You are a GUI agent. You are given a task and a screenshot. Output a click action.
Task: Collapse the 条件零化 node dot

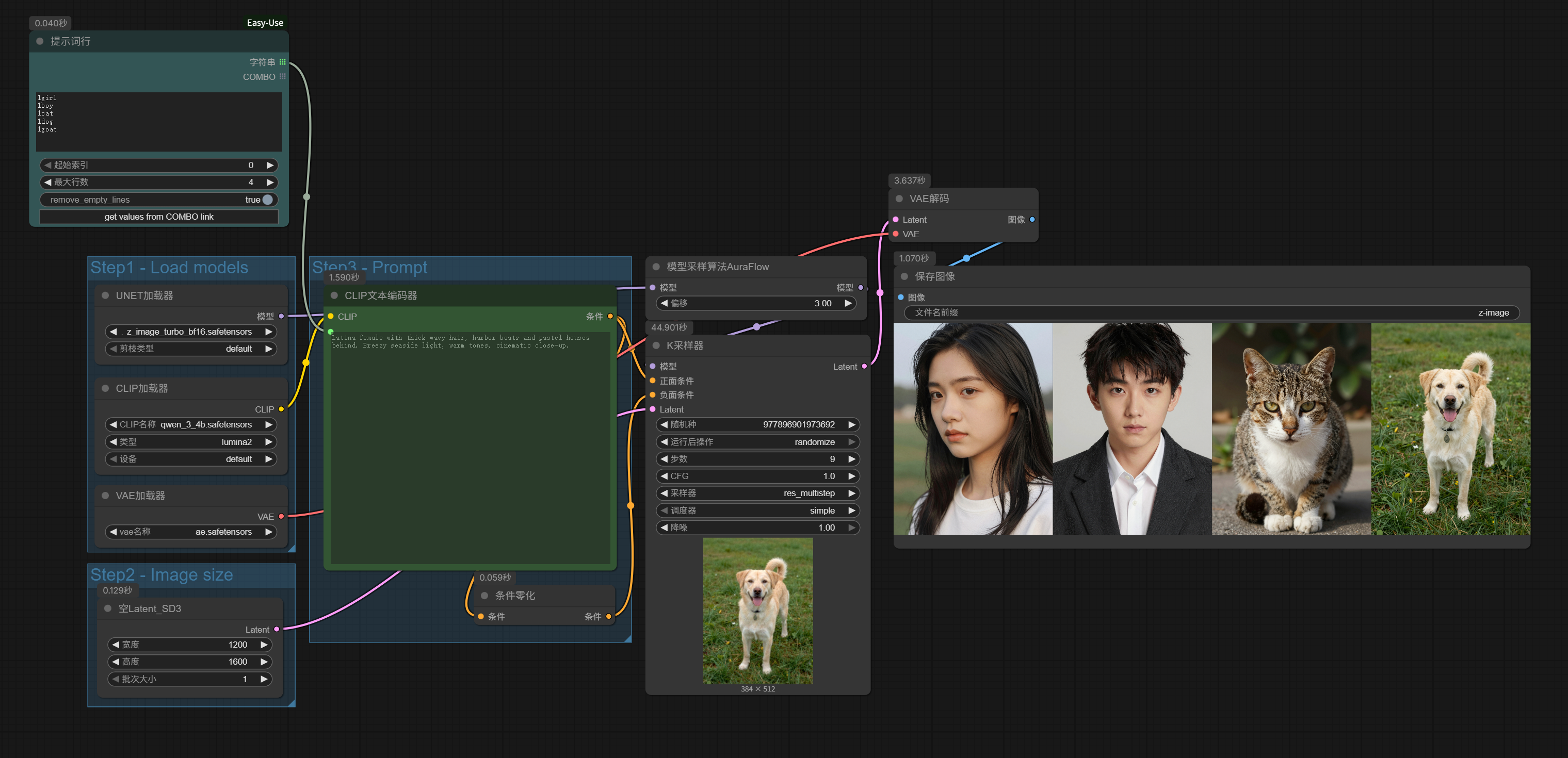pos(484,596)
